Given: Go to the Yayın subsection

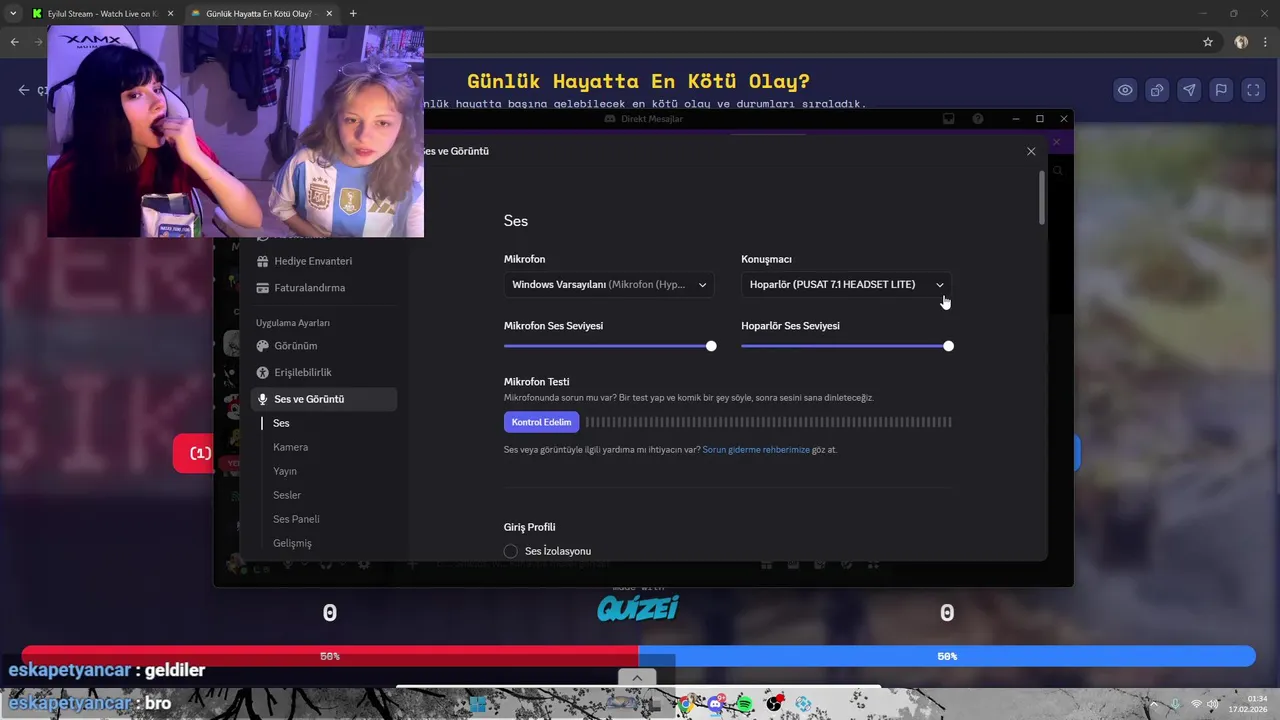Looking at the screenshot, I should (285, 471).
